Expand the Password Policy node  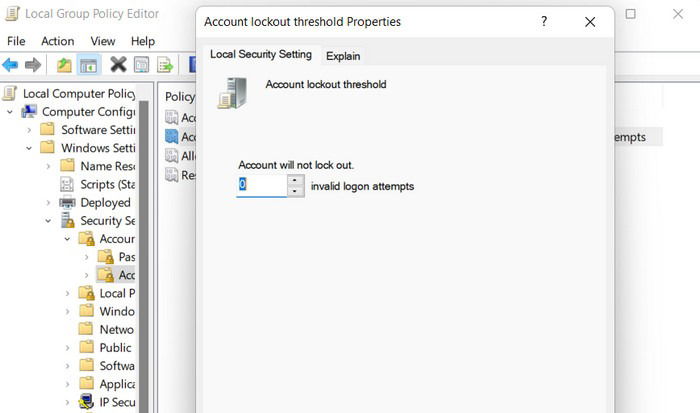tap(87, 257)
